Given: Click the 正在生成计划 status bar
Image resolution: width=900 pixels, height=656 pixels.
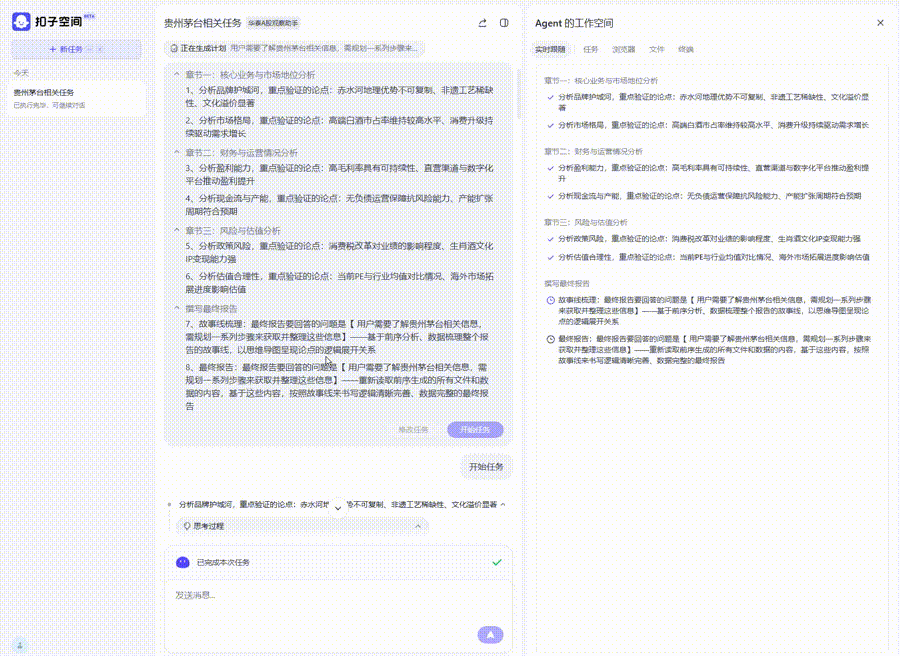Looking at the screenshot, I should tap(295, 48).
